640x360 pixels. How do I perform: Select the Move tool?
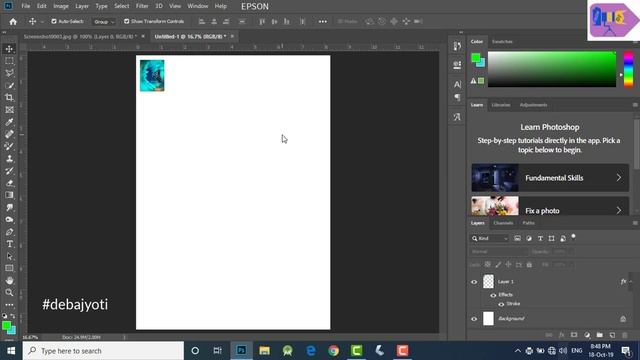(9, 49)
